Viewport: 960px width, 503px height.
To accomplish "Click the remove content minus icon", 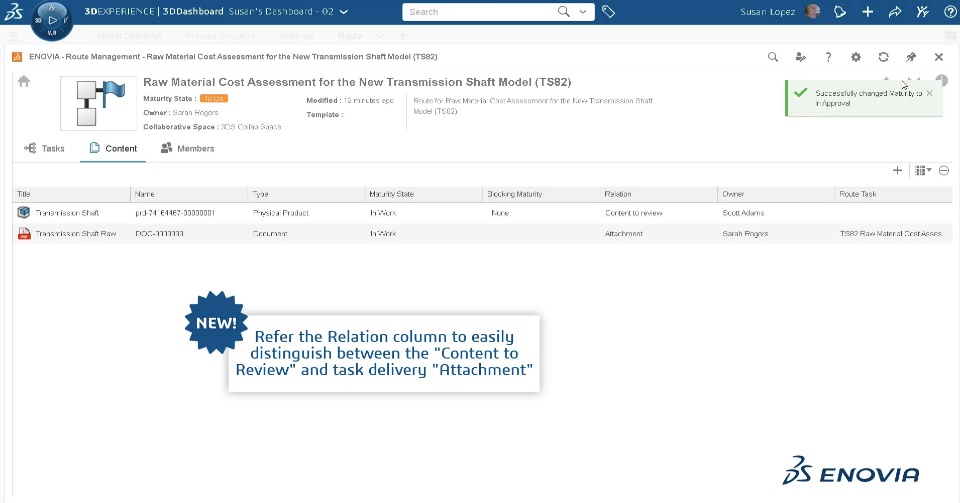I will tap(944, 171).
